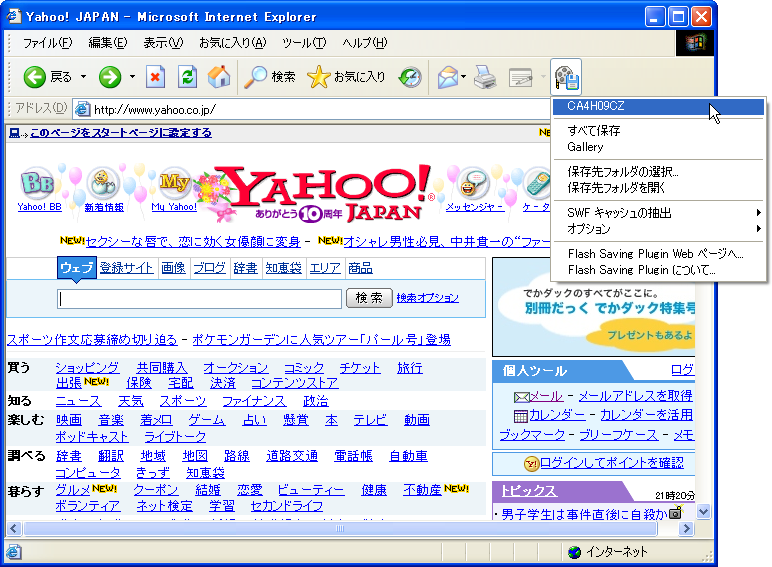The height and width of the screenshot is (567, 772).
Task: Open the オークション link
Action: point(236,368)
